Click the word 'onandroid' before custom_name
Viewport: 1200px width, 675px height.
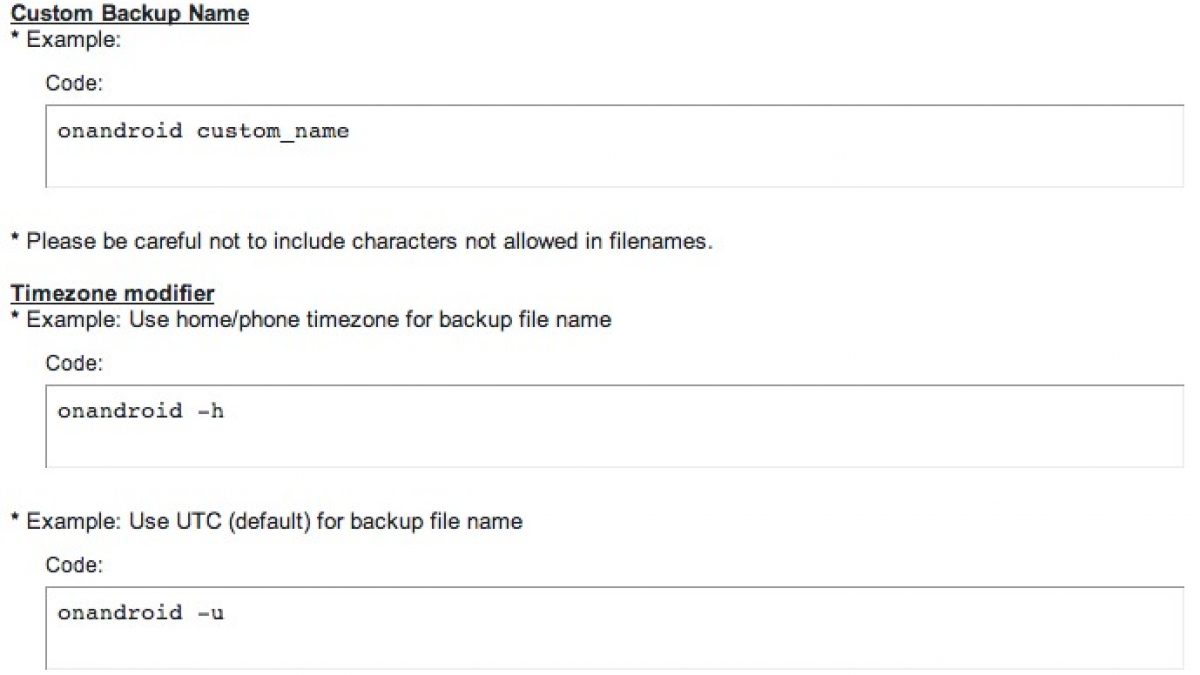click(x=120, y=131)
